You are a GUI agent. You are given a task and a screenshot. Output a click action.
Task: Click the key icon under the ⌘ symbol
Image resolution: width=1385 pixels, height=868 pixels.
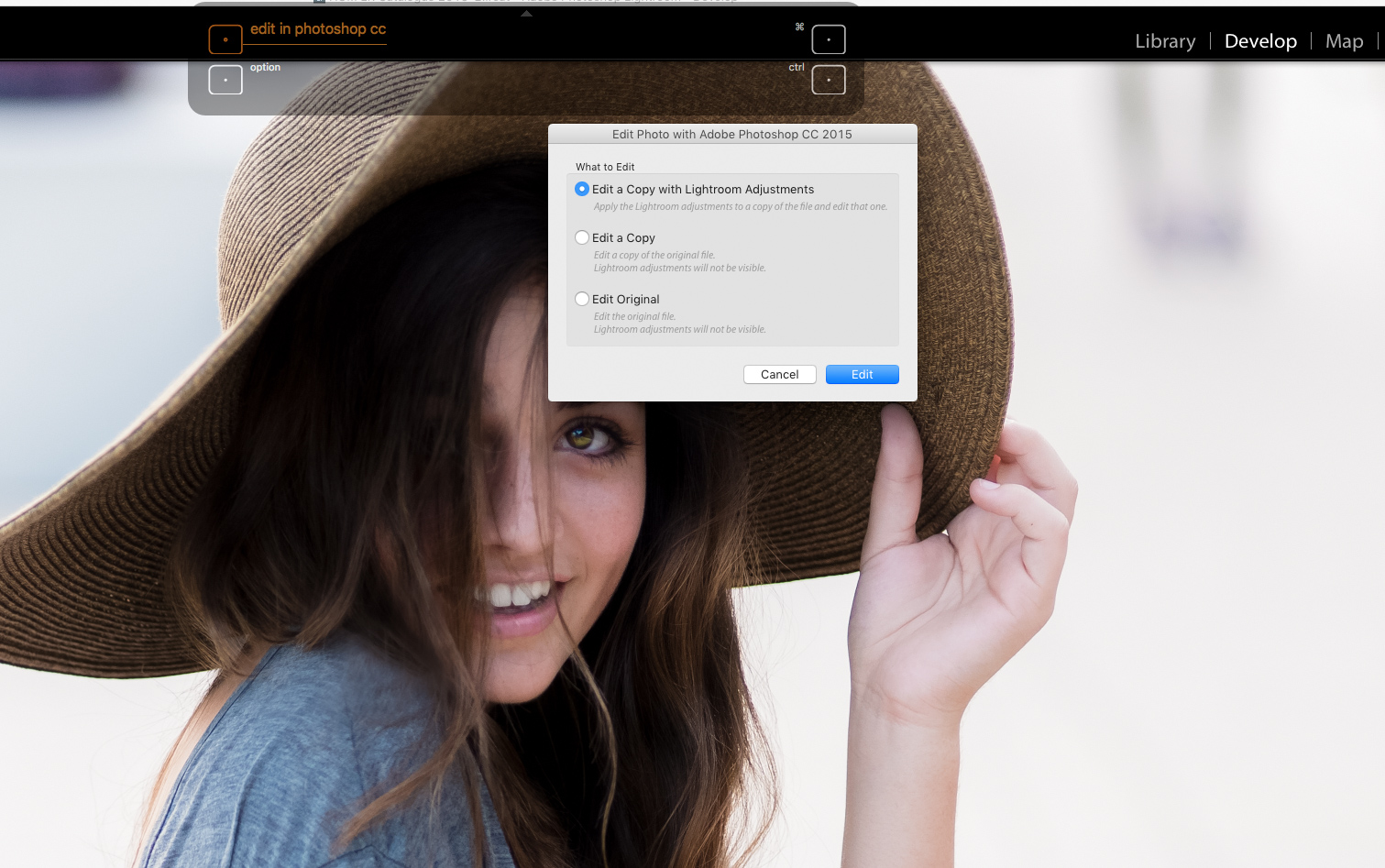click(x=829, y=39)
